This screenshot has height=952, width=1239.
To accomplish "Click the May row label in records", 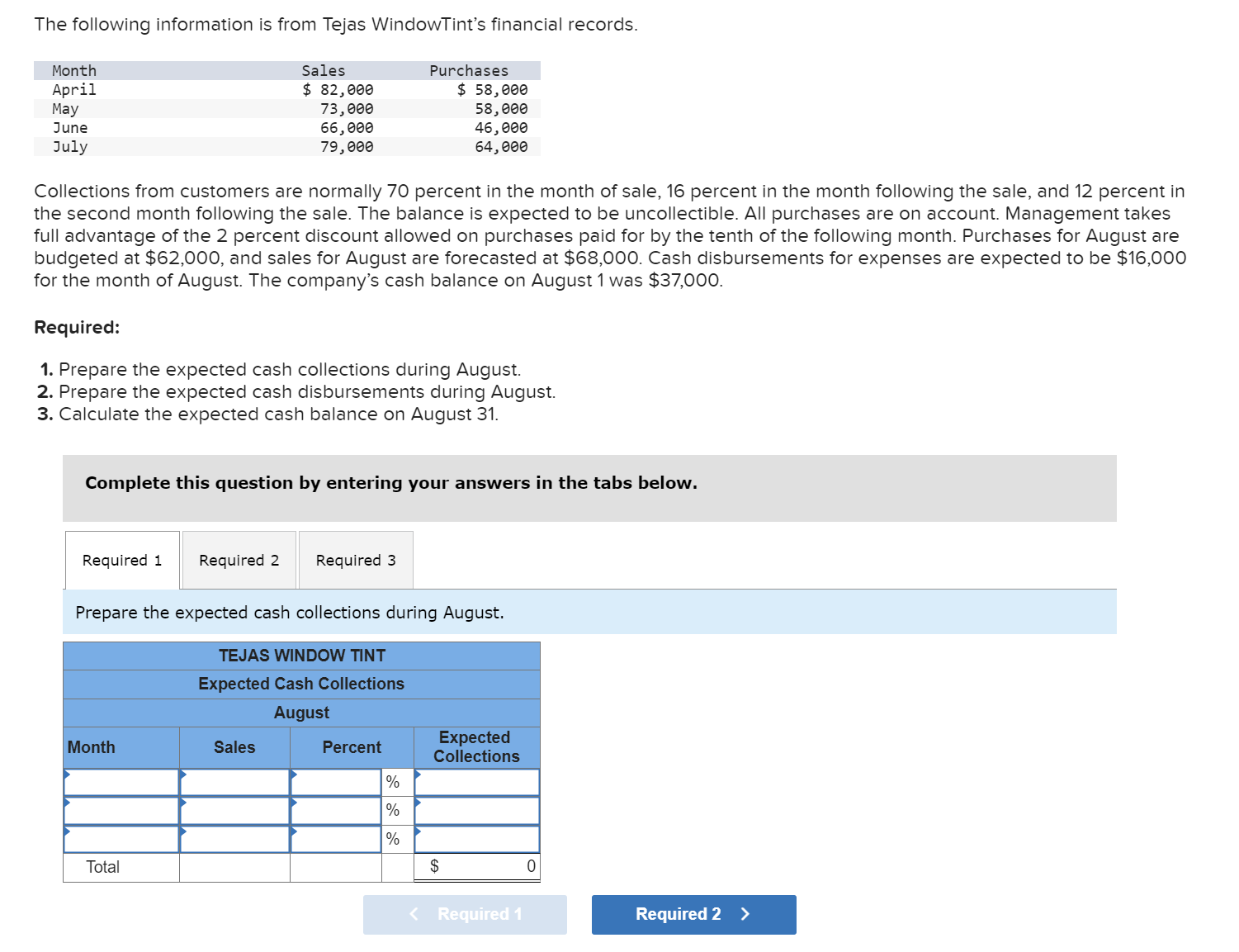I will point(66,108).
